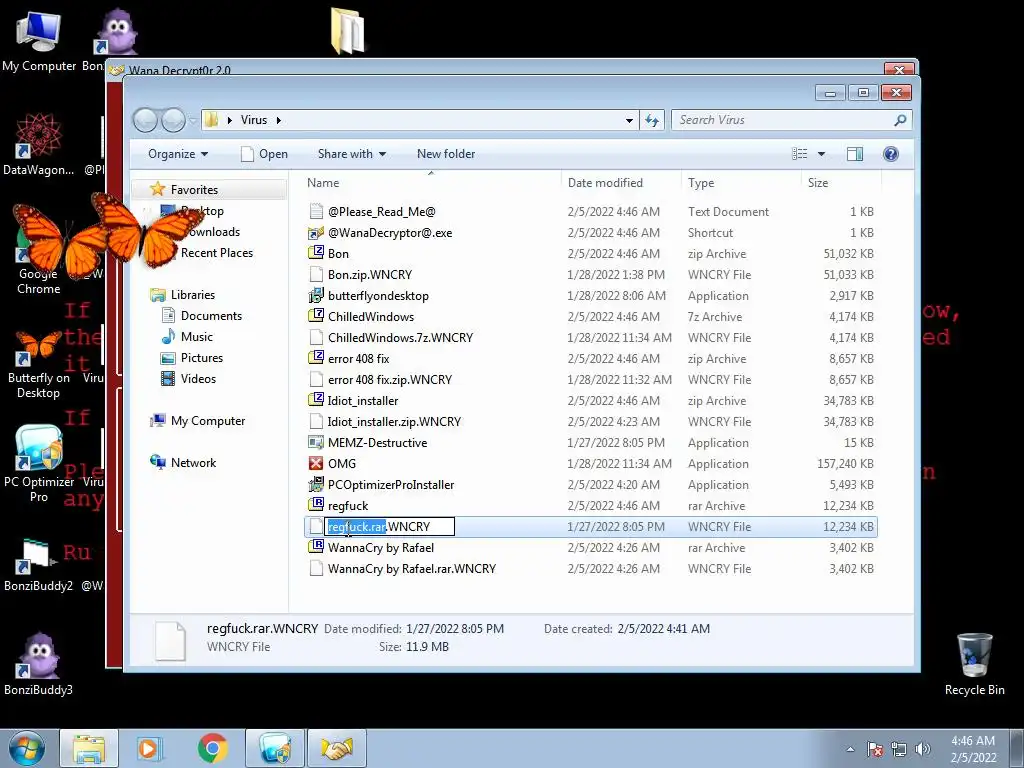Open Windows Media Player from taskbar

[150, 748]
